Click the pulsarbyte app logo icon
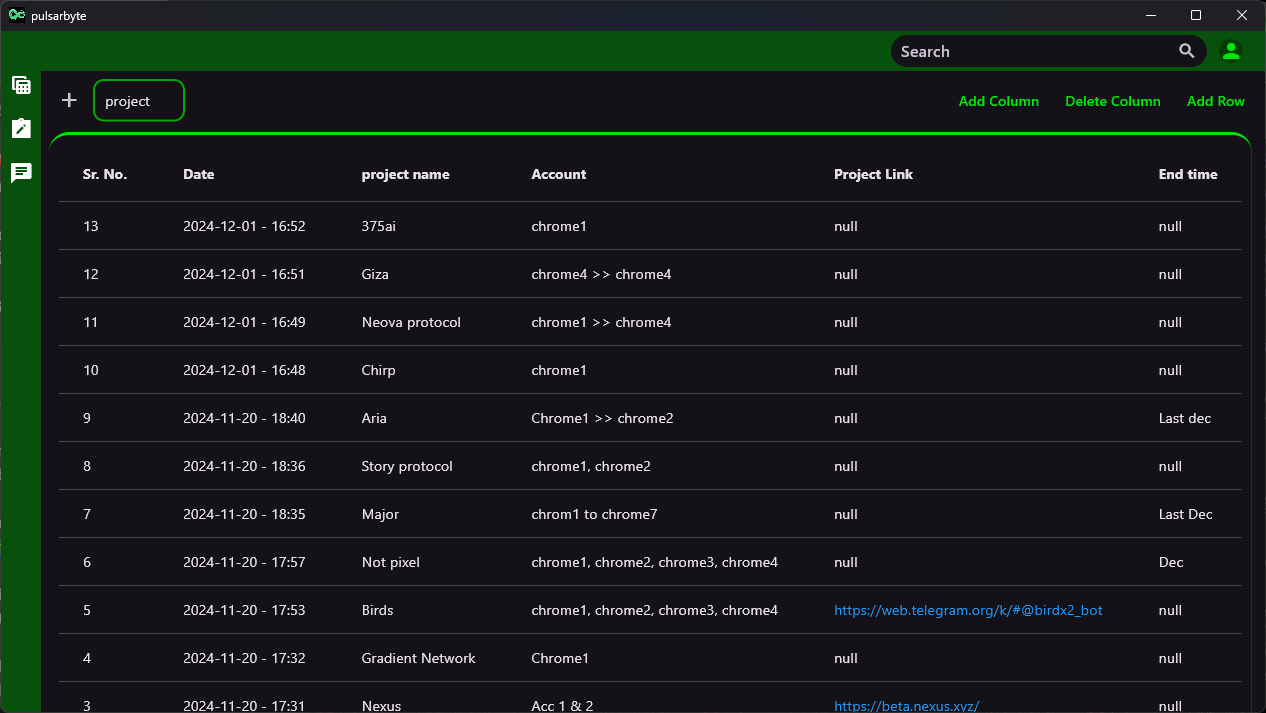Viewport: 1266px width, 713px height. tap(16, 15)
